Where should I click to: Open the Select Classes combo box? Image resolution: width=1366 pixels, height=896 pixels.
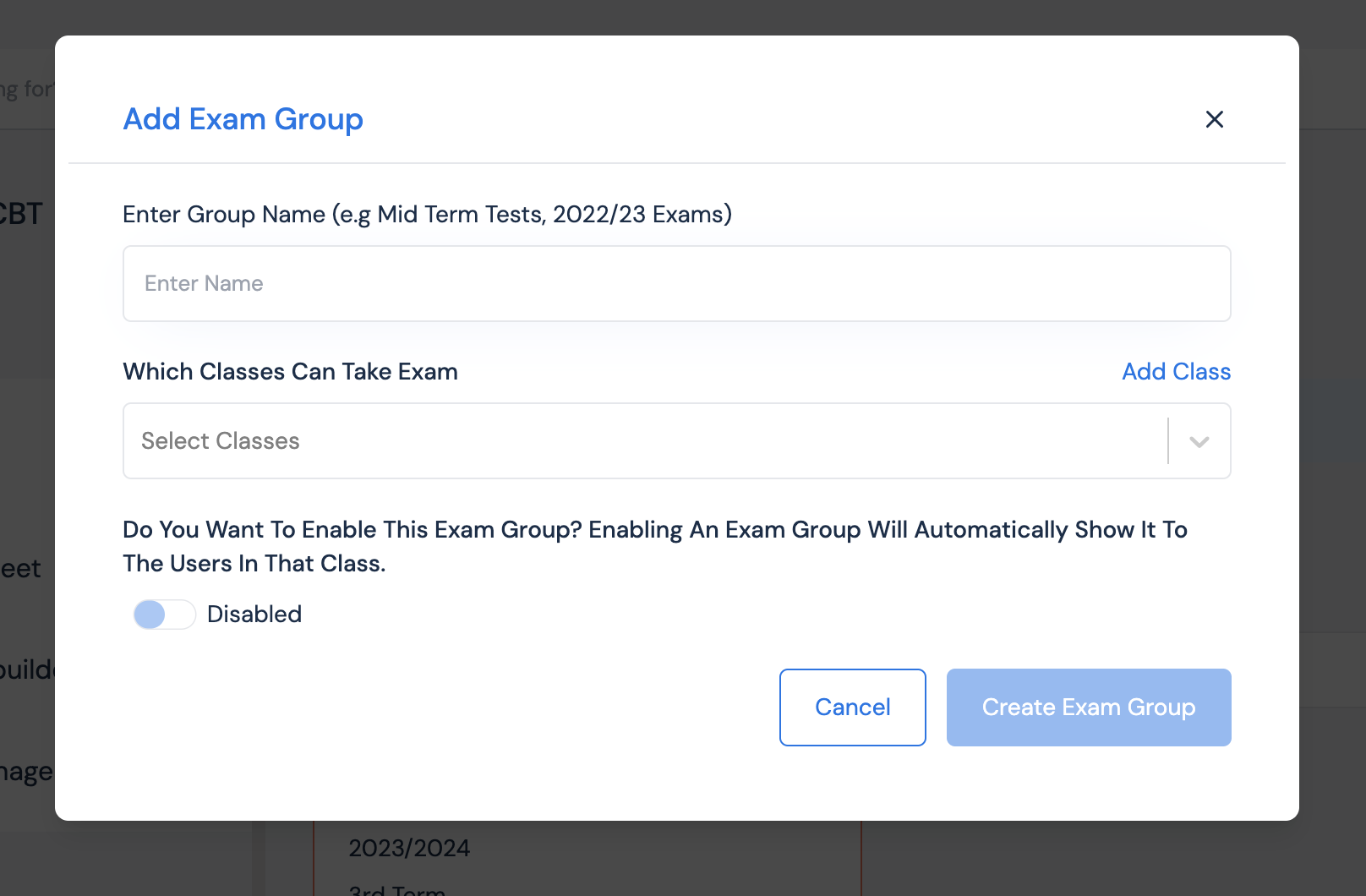point(642,441)
